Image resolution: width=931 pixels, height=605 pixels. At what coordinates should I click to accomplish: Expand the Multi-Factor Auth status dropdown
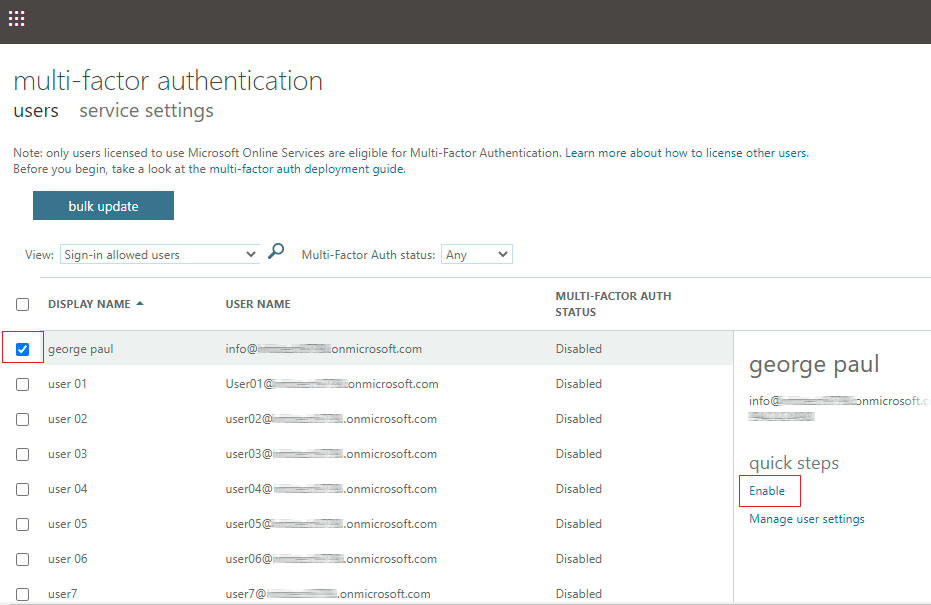476,255
